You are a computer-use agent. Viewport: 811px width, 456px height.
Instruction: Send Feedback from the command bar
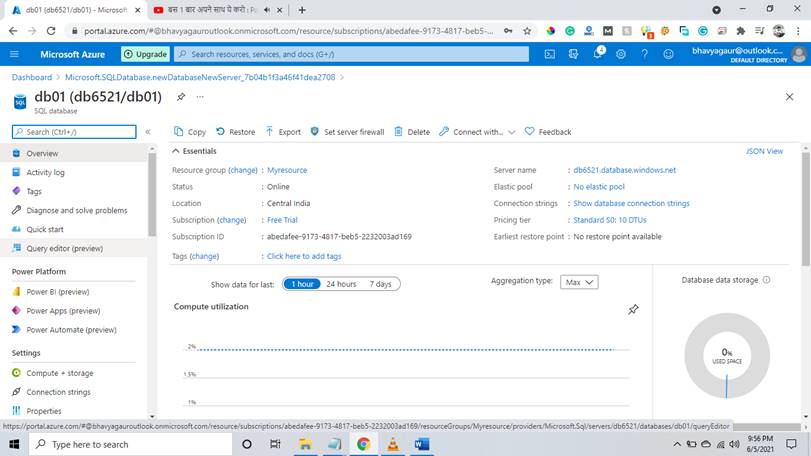point(548,132)
